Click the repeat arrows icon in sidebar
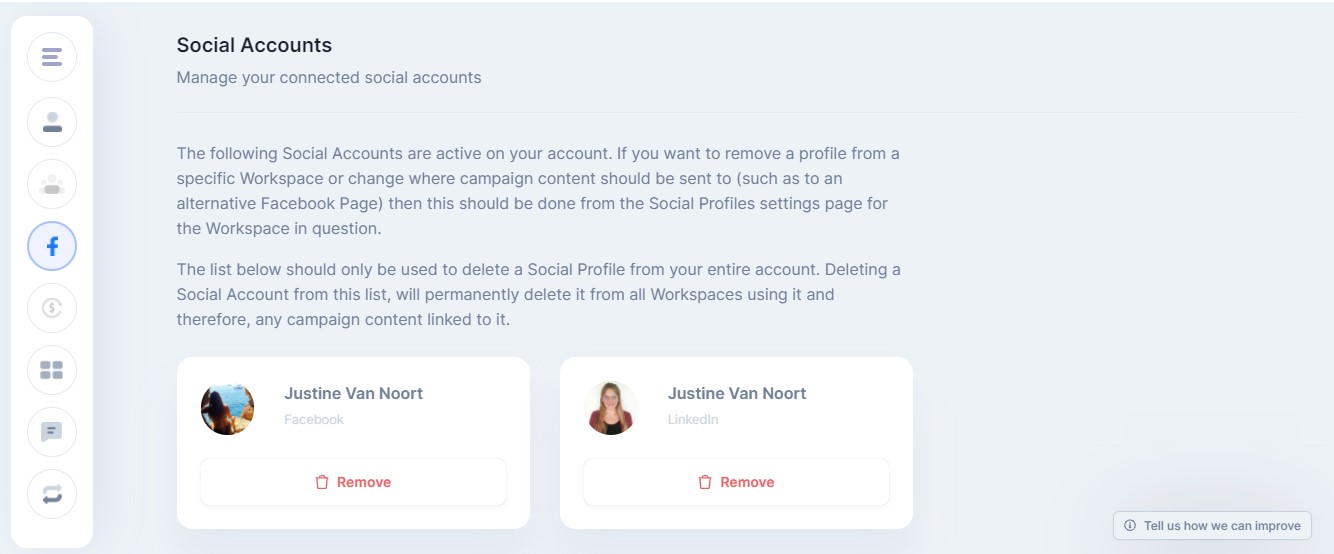The image size is (1334, 554). tap(52, 494)
